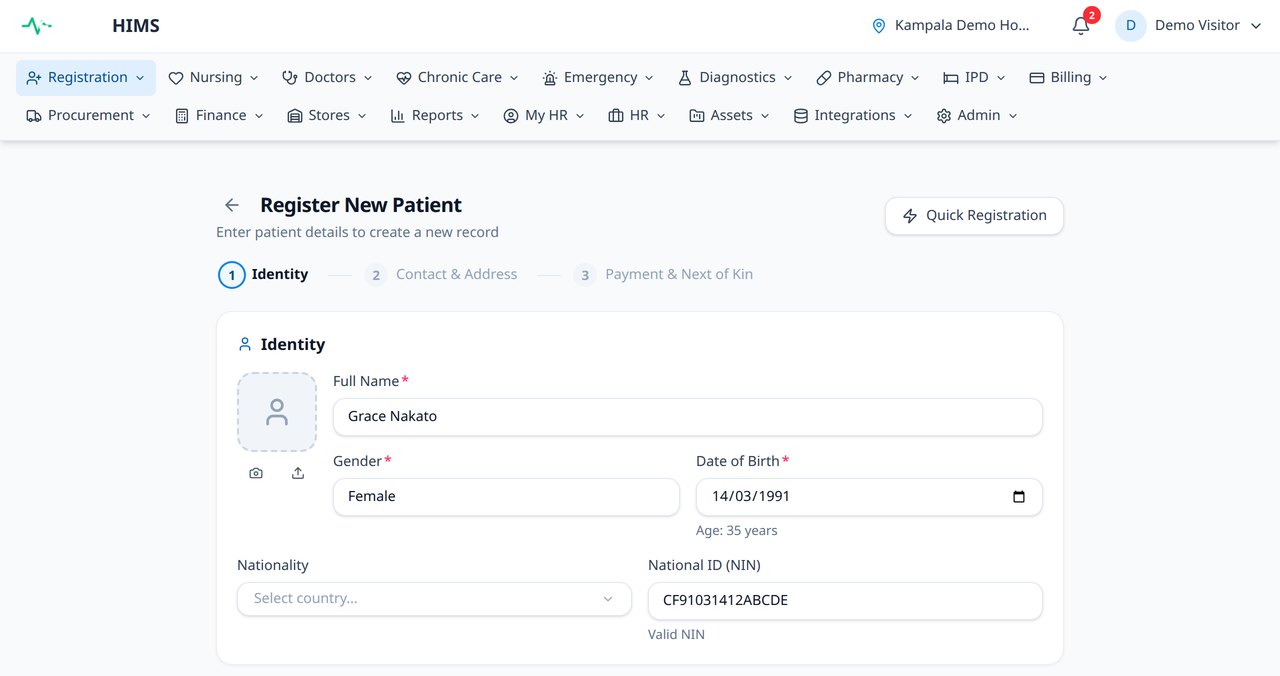The image size is (1280, 676).
Task: Click the Date of Birth field
Action: pyautogui.click(x=869, y=497)
